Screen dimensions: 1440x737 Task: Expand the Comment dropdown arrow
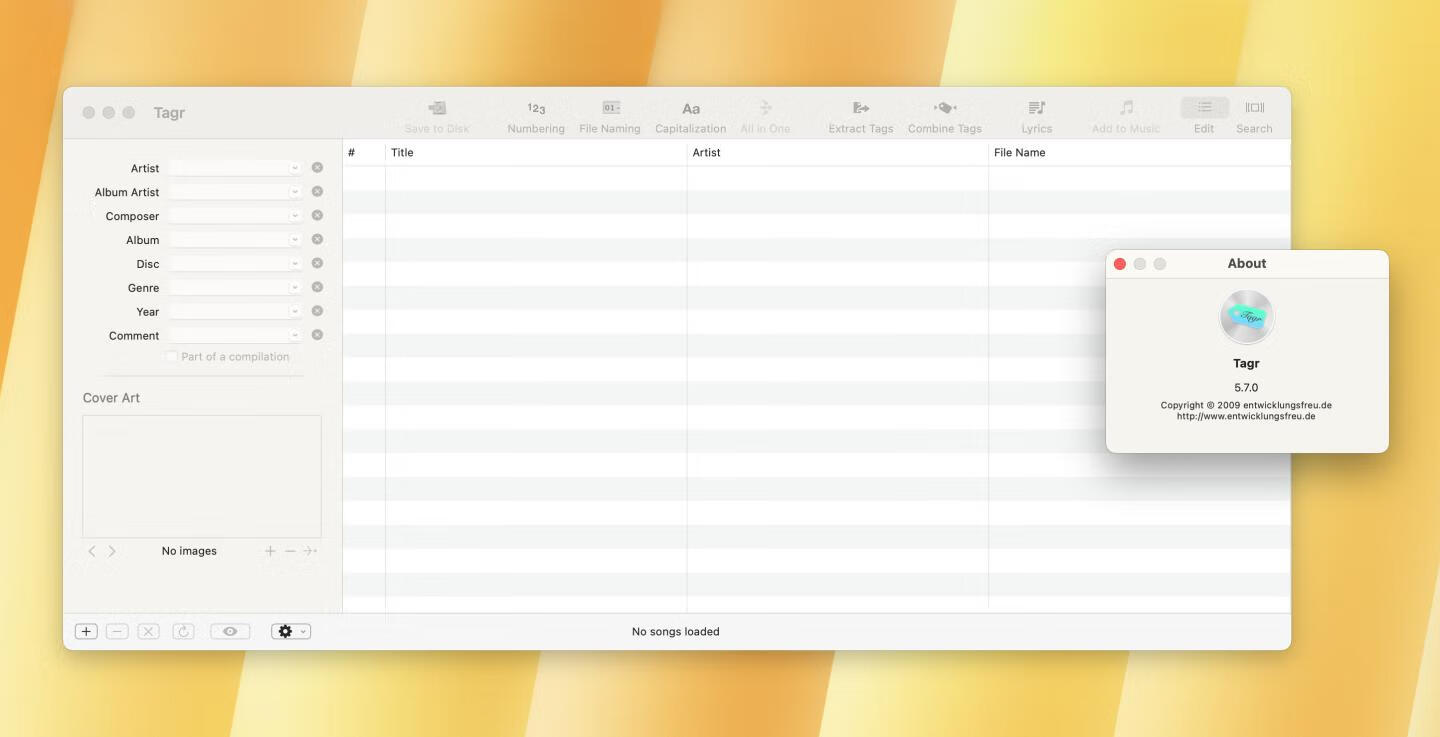[x=295, y=336]
